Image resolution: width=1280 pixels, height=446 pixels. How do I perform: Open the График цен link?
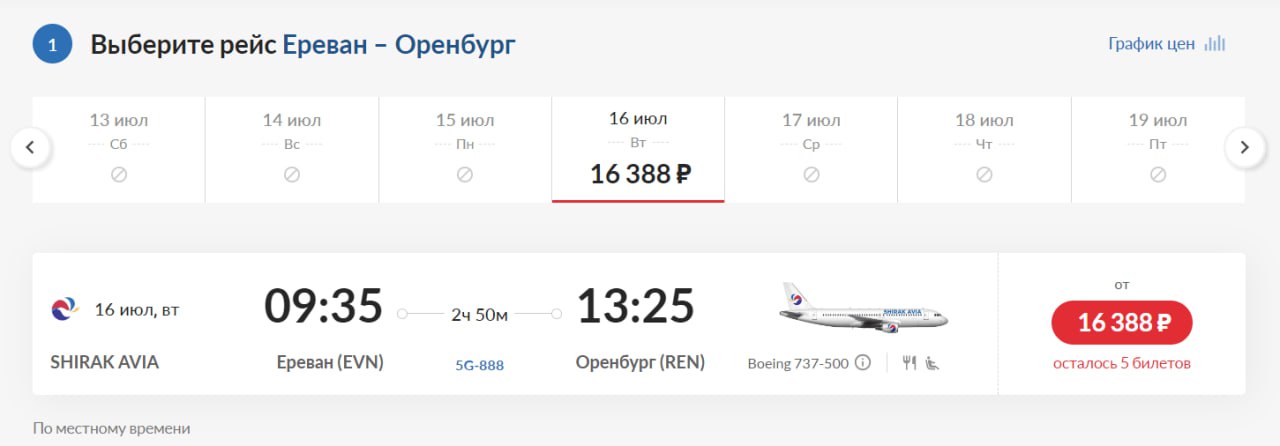coord(1151,44)
